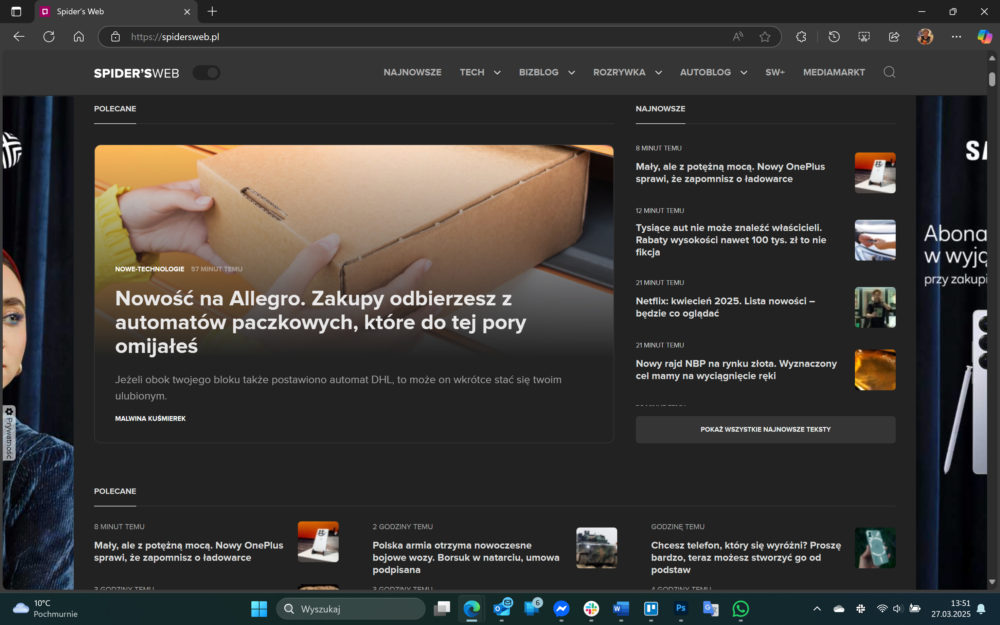This screenshot has height=625, width=1000.
Task: Open the privacy settings gear tab
Action: (9, 432)
